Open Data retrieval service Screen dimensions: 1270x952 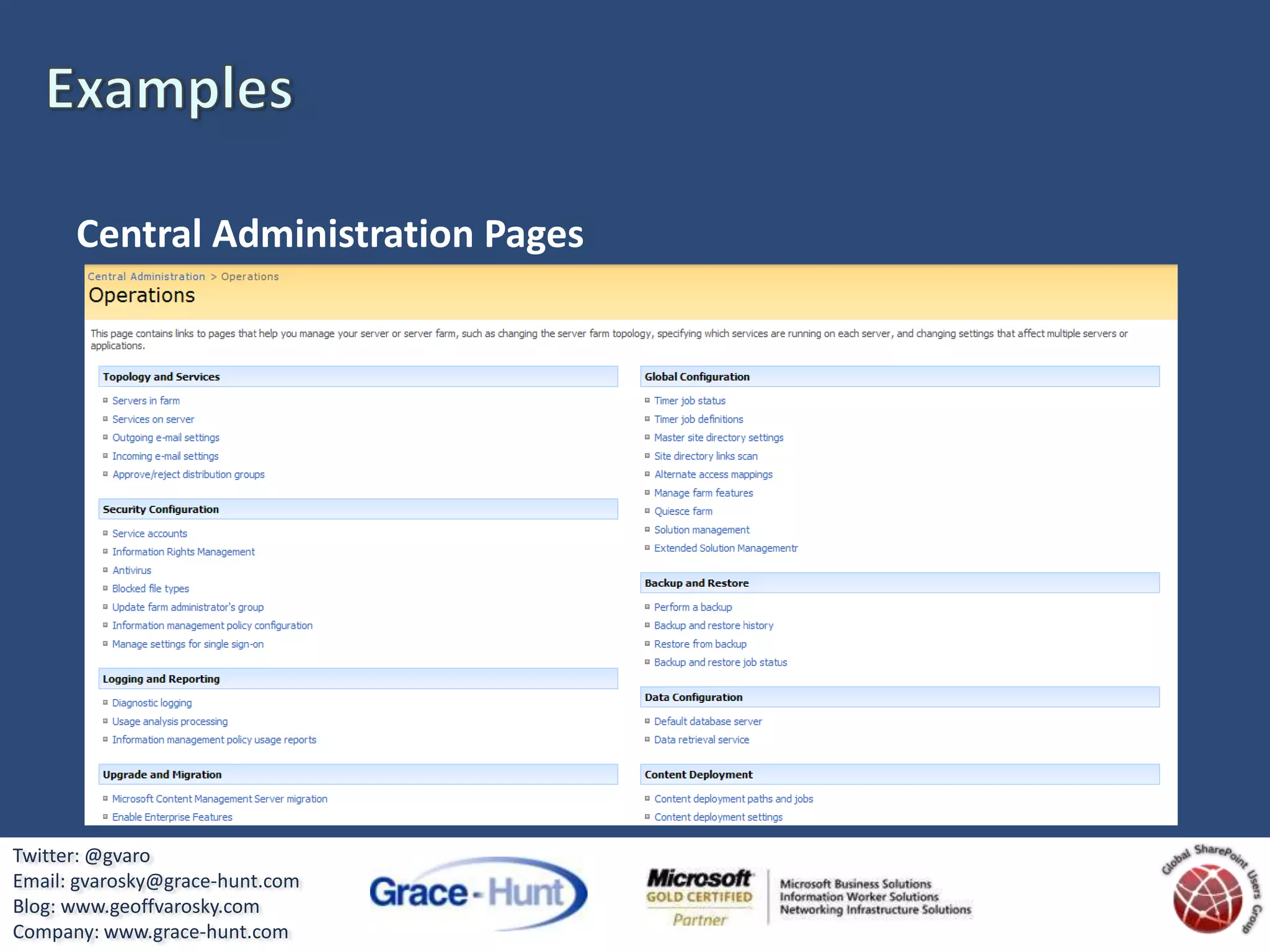point(701,740)
